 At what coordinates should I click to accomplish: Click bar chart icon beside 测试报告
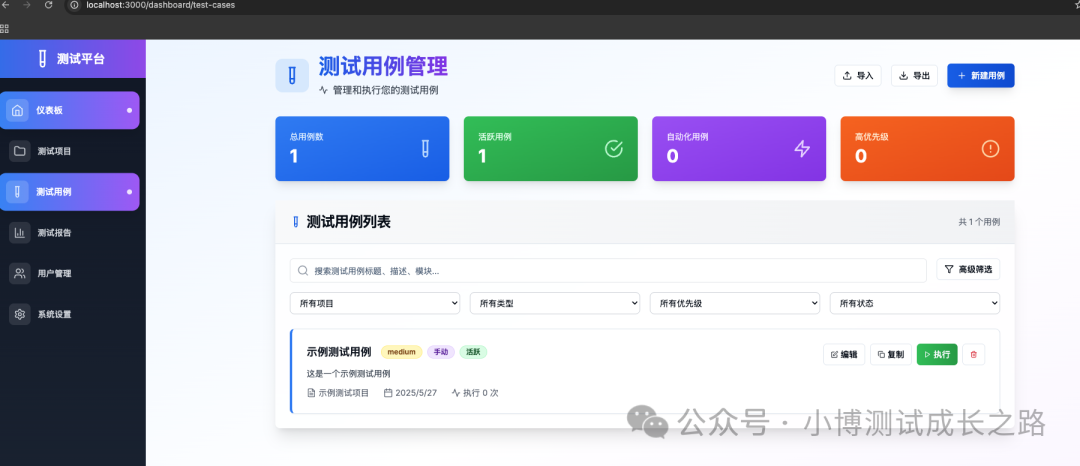coord(19,233)
